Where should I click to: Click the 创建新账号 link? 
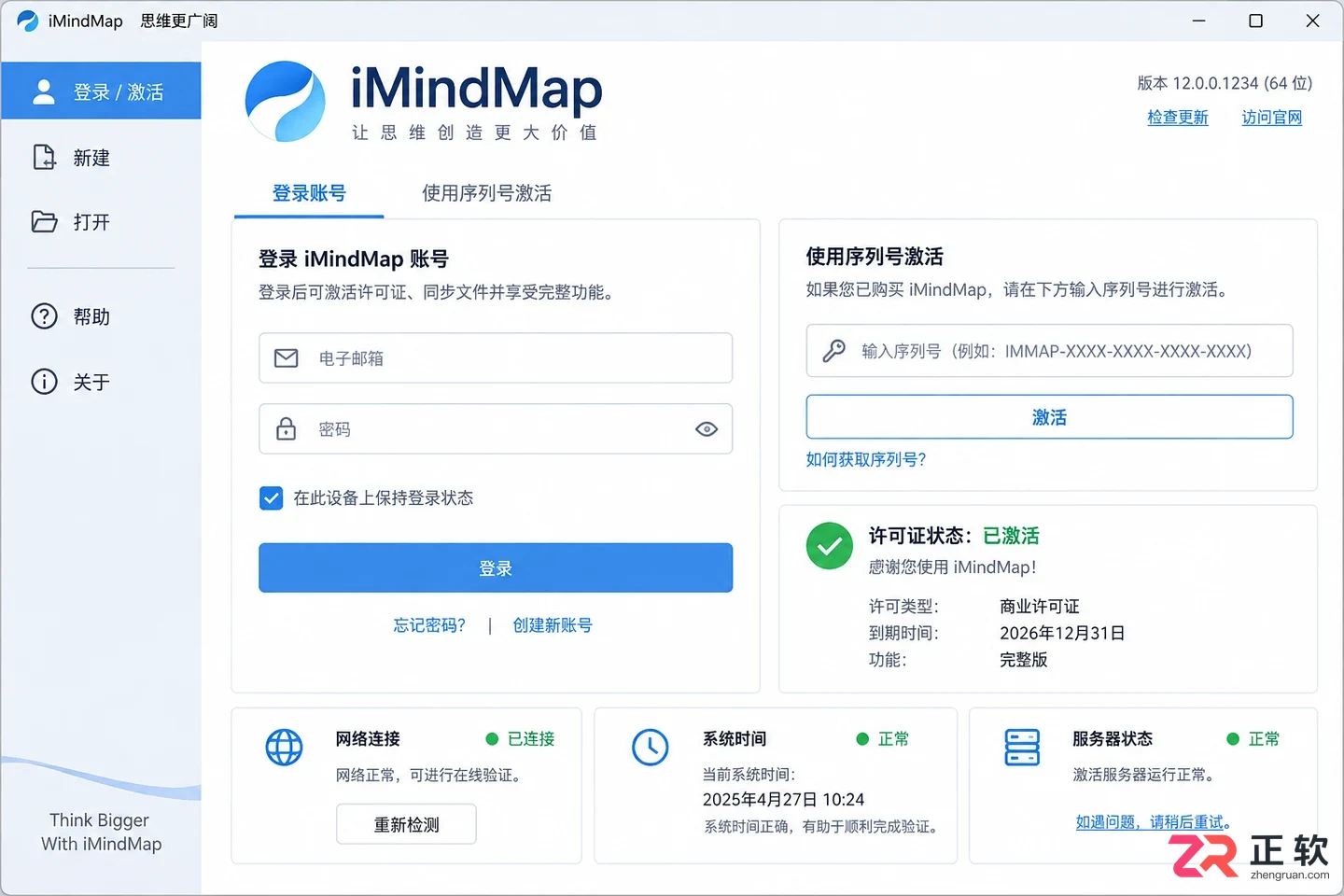(x=553, y=625)
